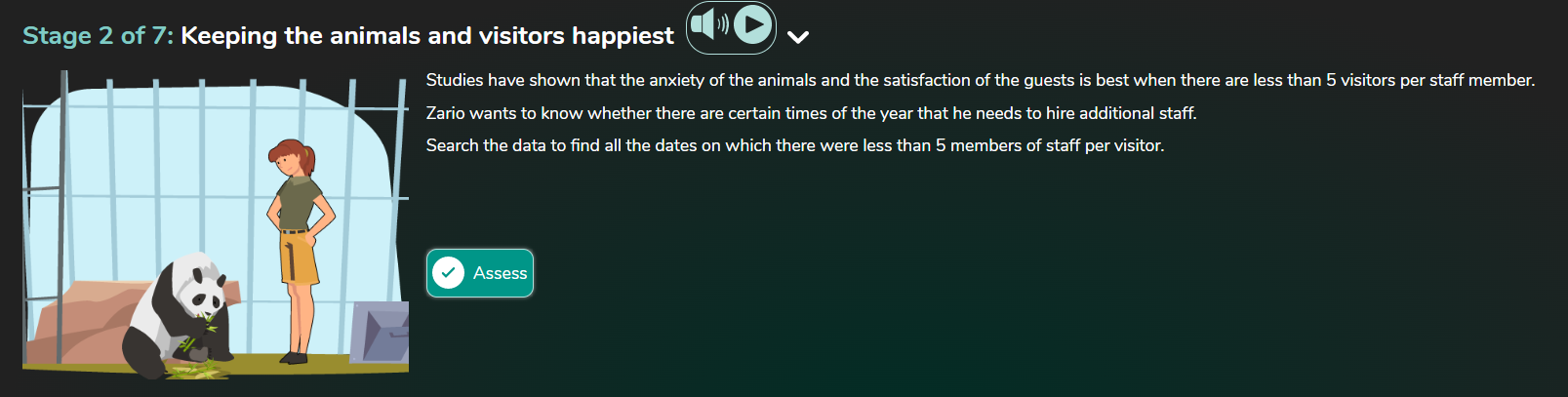The image size is (1568, 397).
Task: Click the grey metal crate in the picture
Action: 381,332
